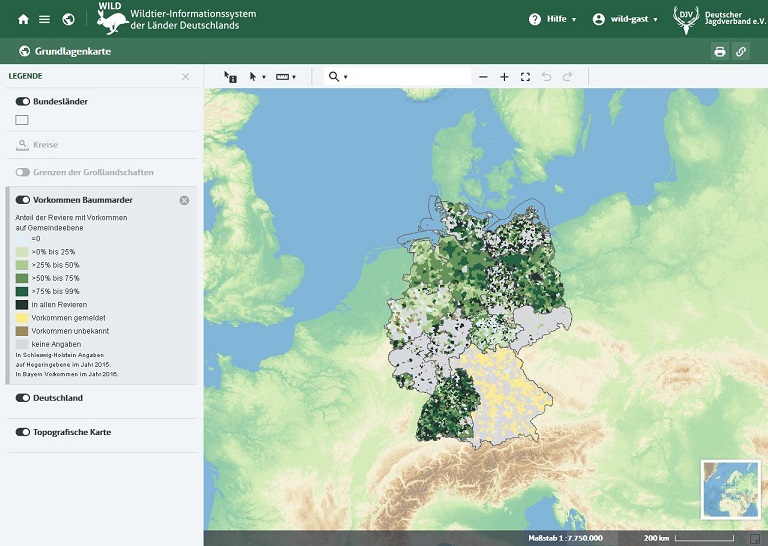Click the wild-gast user avatar icon

pos(599,19)
